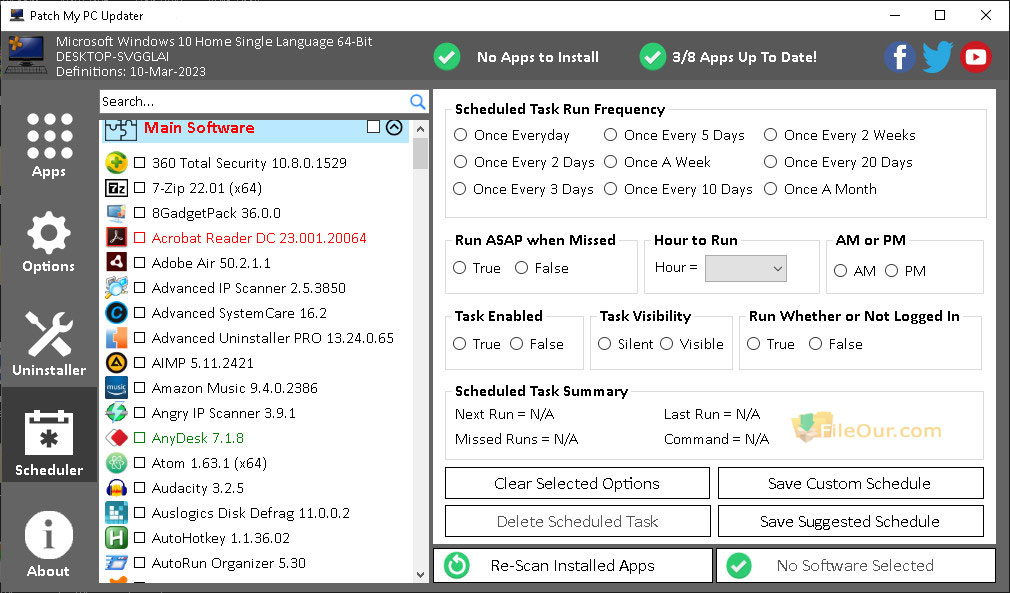The height and width of the screenshot is (593, 1010).
Task: Click the Auslogics Disk Defrag icon
Action: (x=116, y=513)
